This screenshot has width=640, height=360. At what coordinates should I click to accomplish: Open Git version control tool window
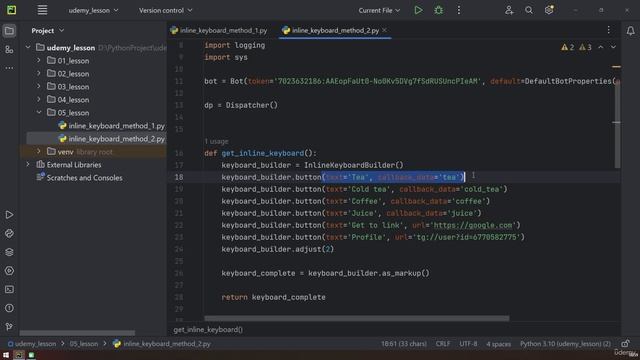pyautogui.click(x=9, y=327)
